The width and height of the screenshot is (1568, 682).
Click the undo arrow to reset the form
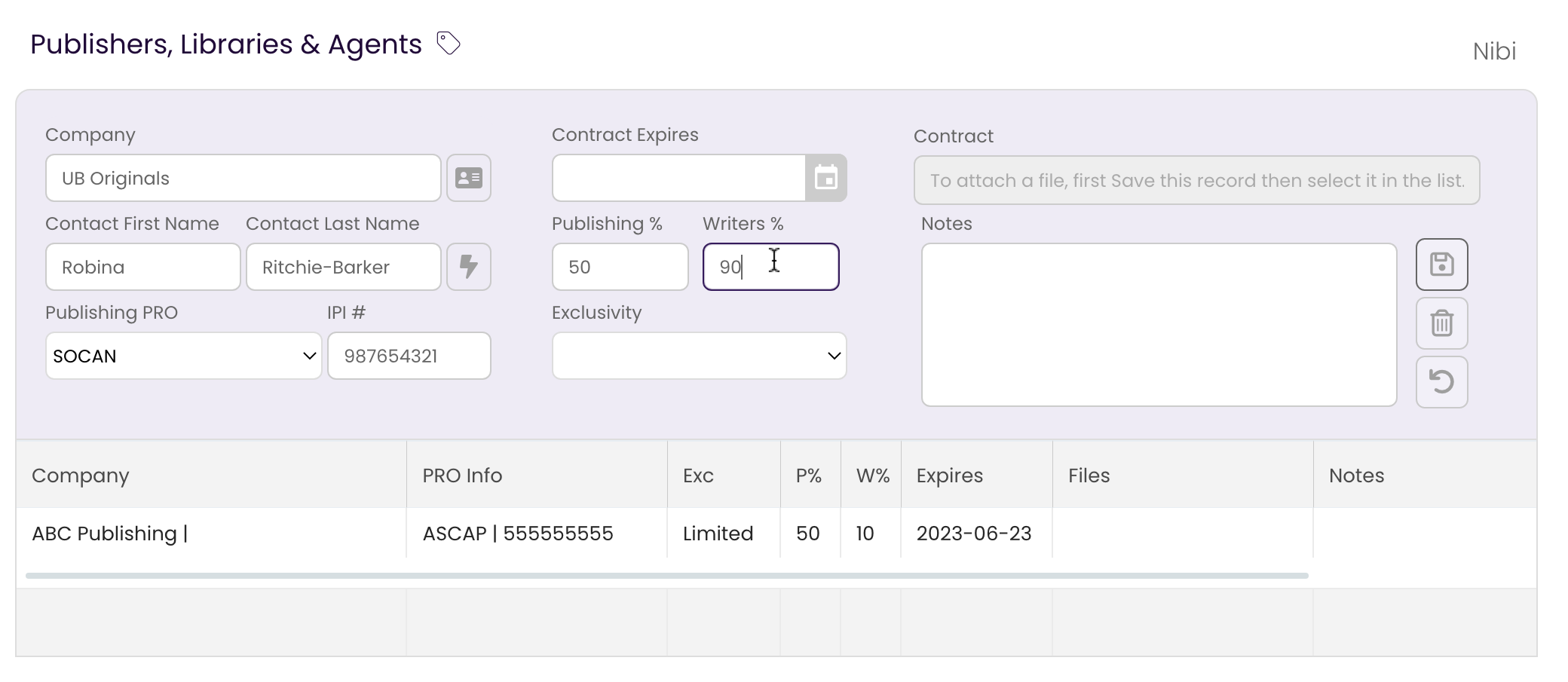coord(1442,382)
